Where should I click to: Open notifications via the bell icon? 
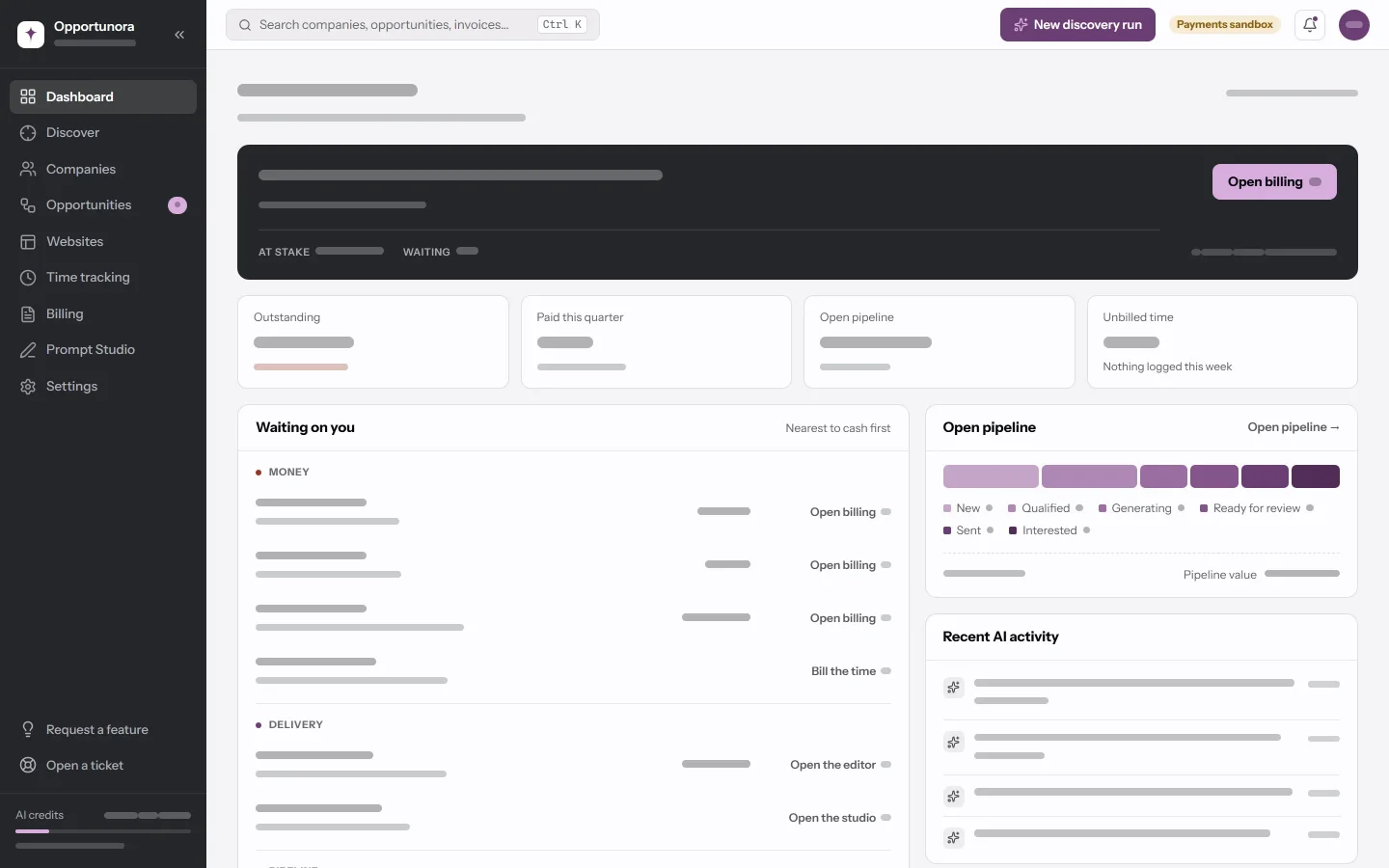(x=1310, y=25)
